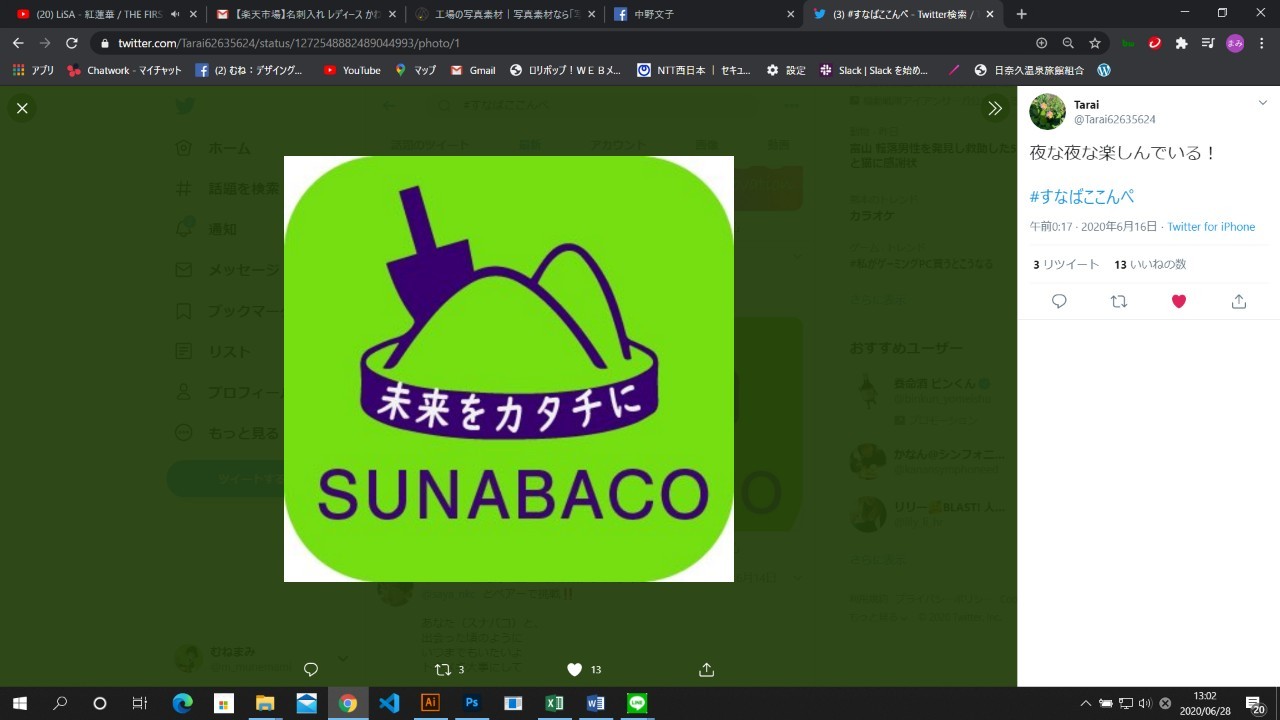Collapse the tweet sidebar with double-chevron icon

(995, 108)
